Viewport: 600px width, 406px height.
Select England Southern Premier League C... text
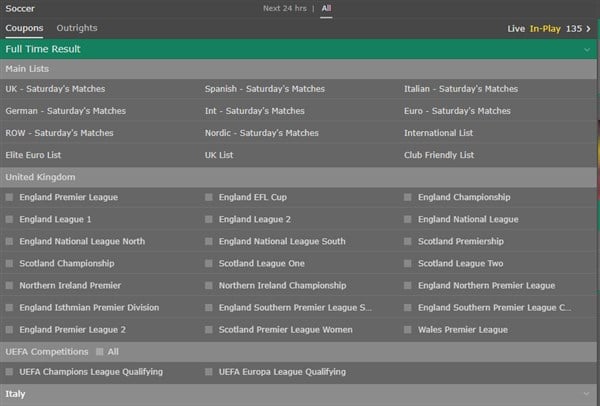pos(494,308)
